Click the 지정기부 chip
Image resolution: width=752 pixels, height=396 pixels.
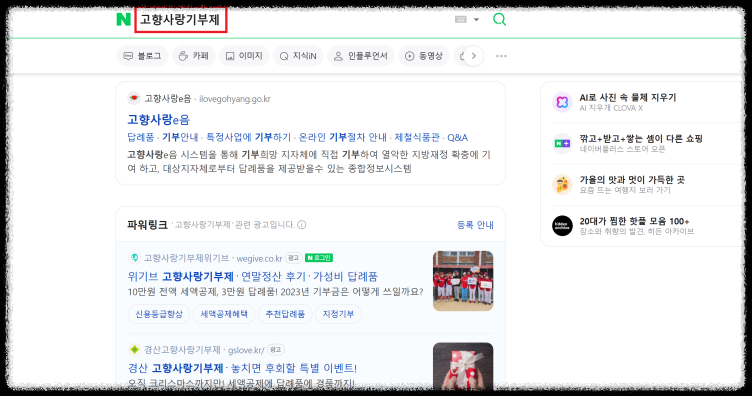[338, 314]
